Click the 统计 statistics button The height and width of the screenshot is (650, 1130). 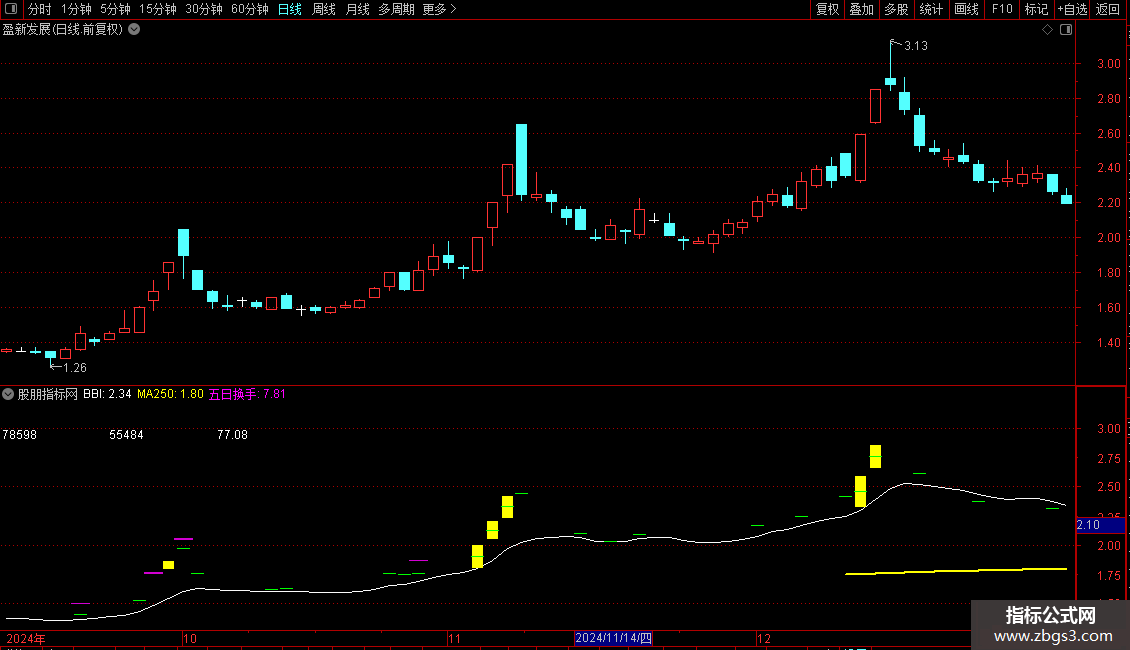click(930, 9)
